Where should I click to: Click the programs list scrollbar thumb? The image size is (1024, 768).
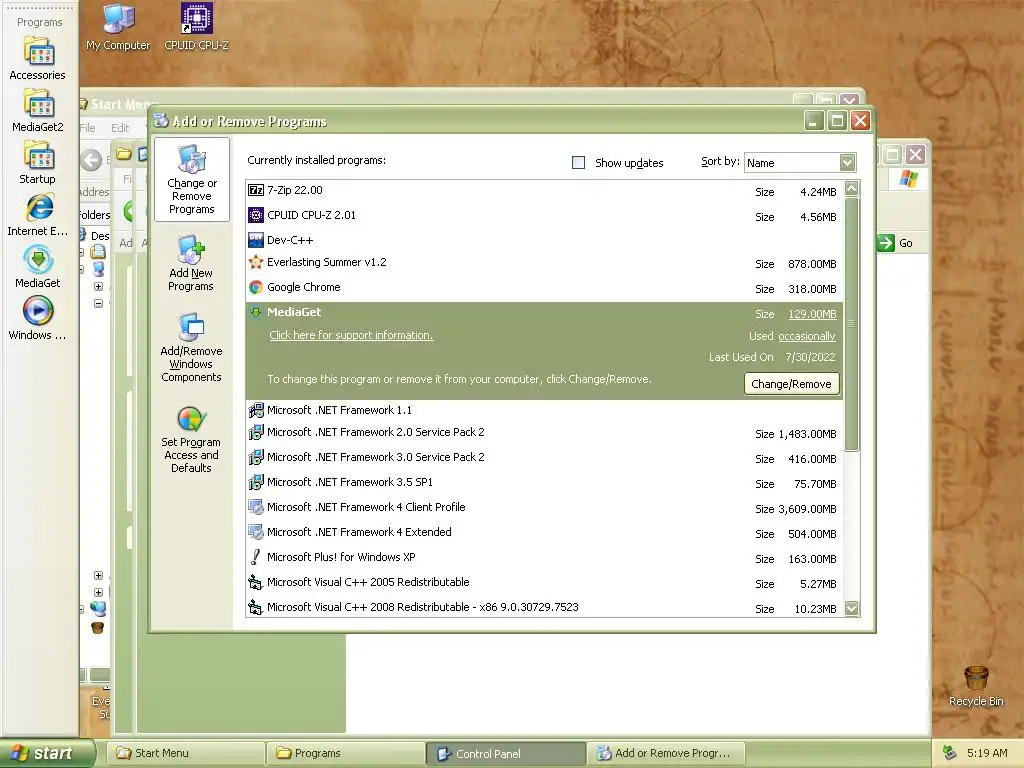852,324
